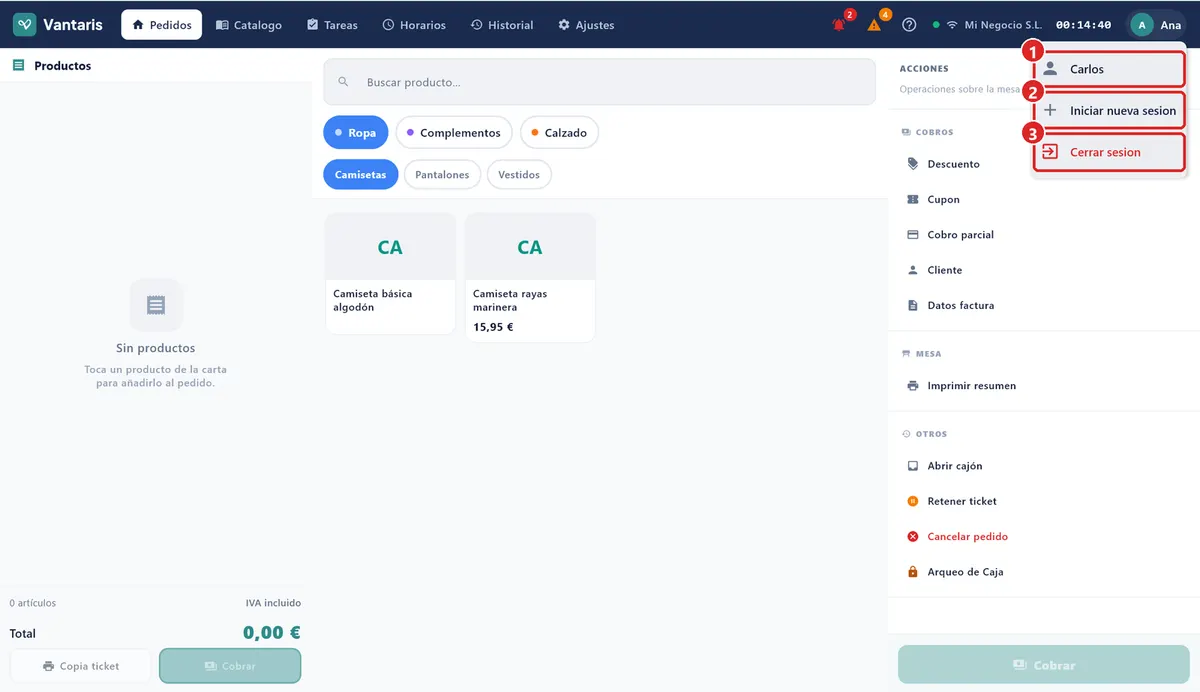Click the Datos factura document icon

pos(912,305)
